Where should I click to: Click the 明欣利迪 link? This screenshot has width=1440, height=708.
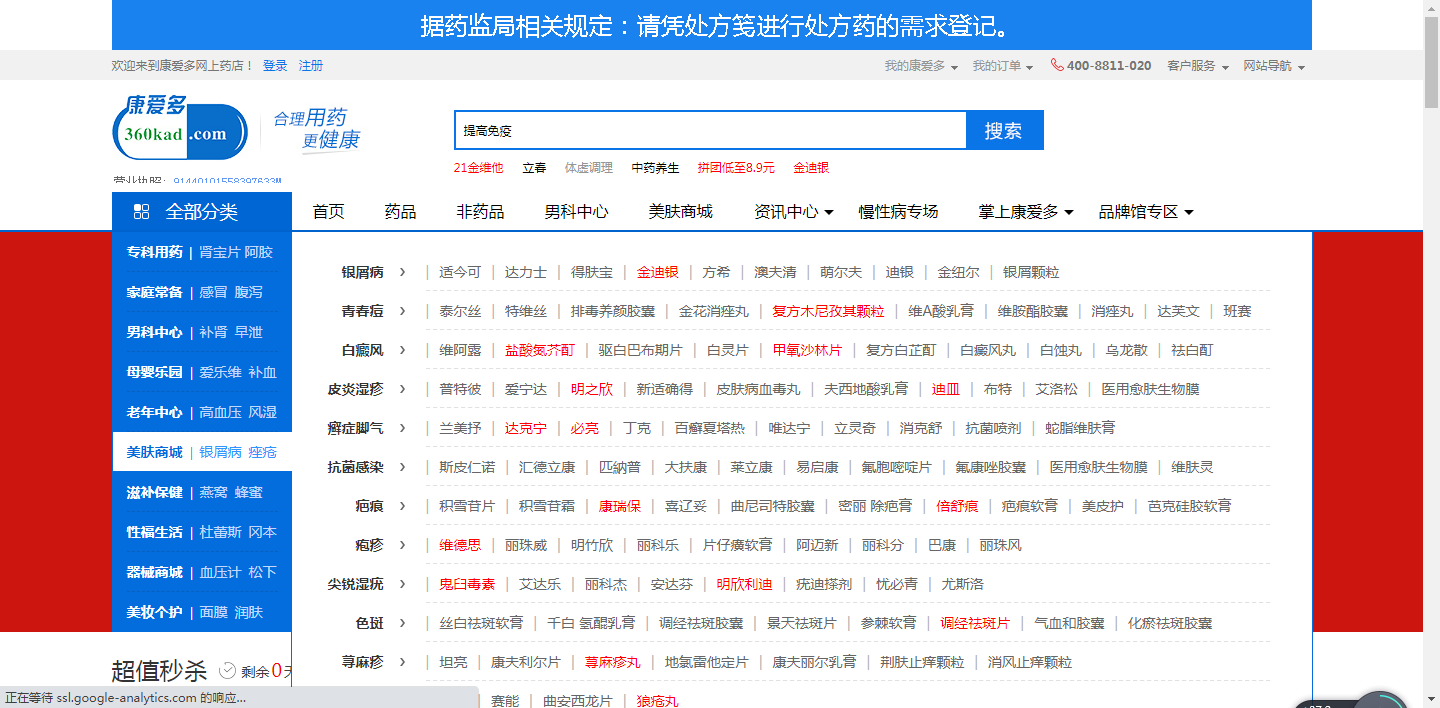(x=744, y=584)
